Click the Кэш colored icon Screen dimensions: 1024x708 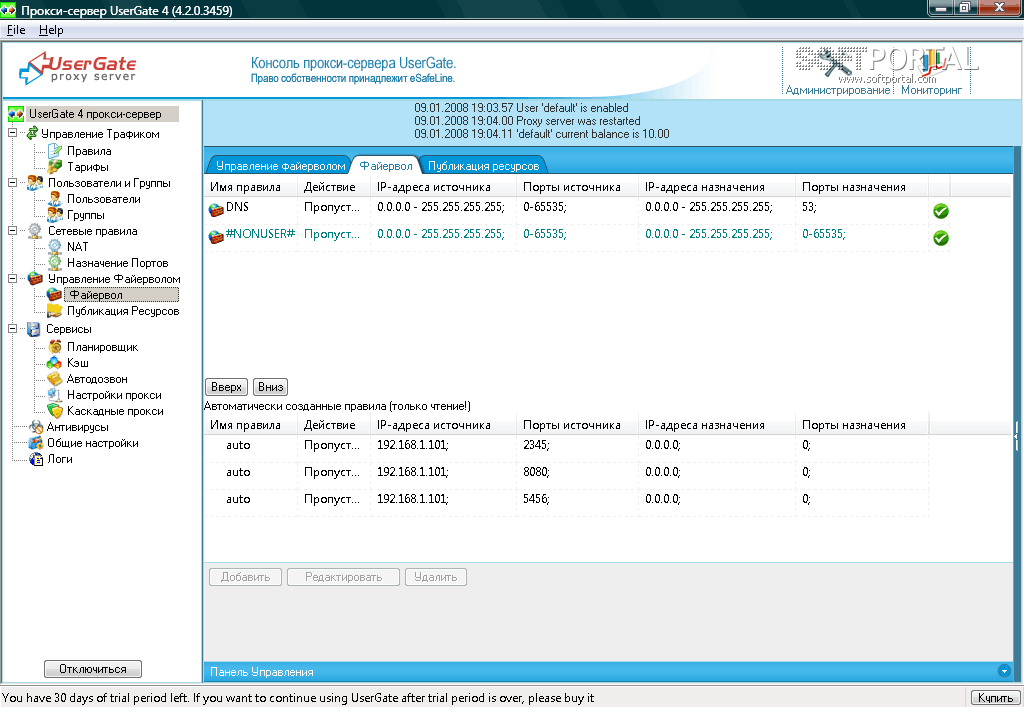coord(56,362)
